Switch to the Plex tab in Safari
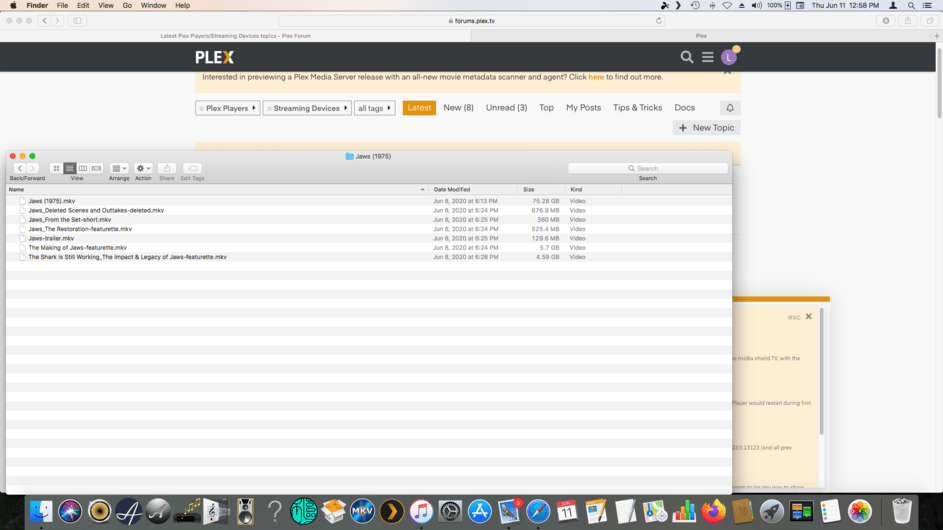The image size is (943, 530). tap(701, 35)
